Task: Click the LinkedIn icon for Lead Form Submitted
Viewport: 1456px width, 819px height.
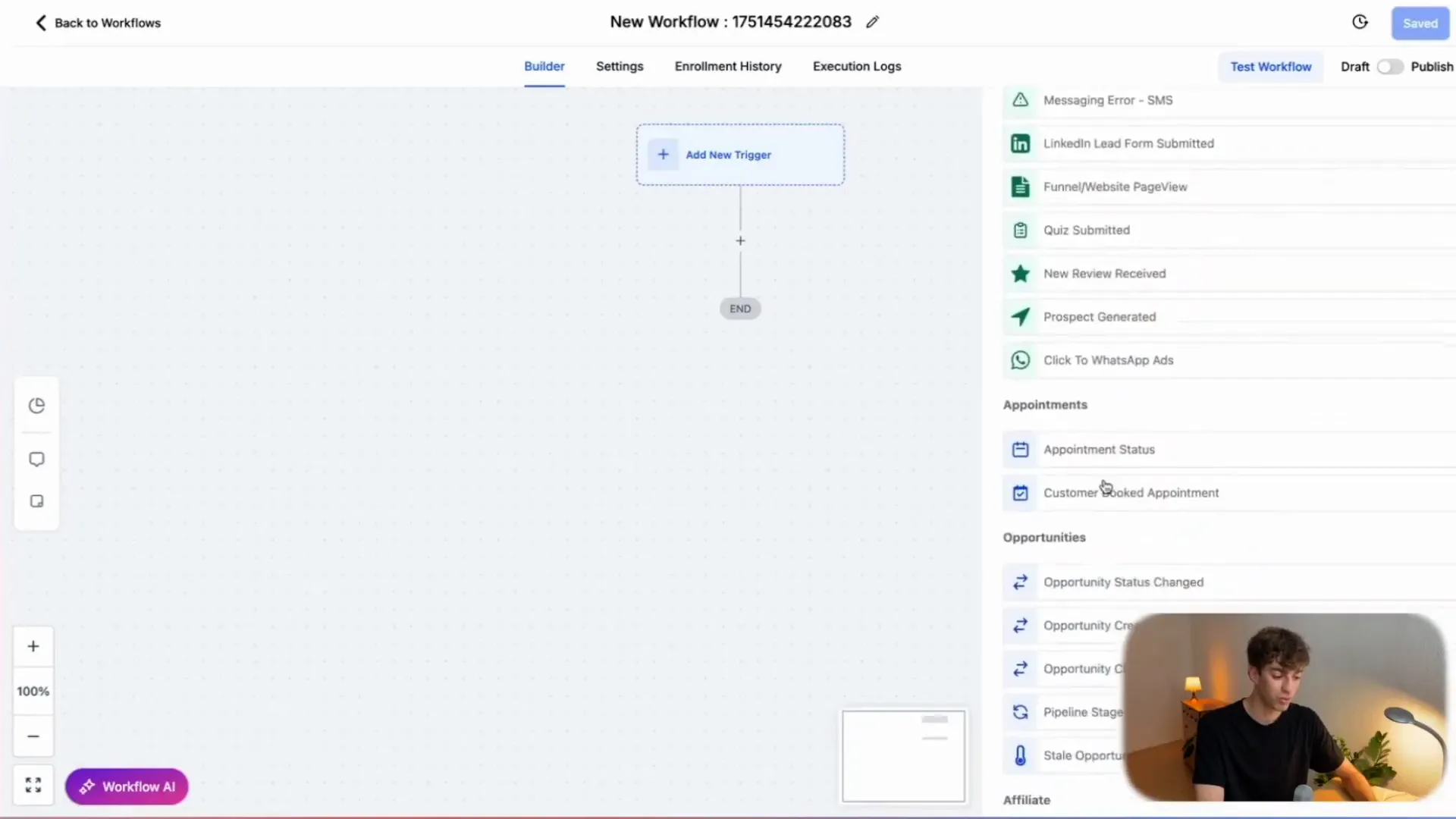Action: (x=1021, y=143)
